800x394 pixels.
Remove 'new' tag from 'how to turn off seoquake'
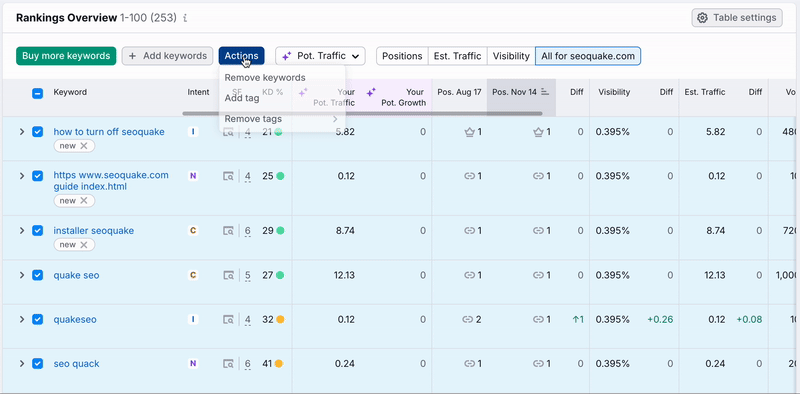point(84,146)
